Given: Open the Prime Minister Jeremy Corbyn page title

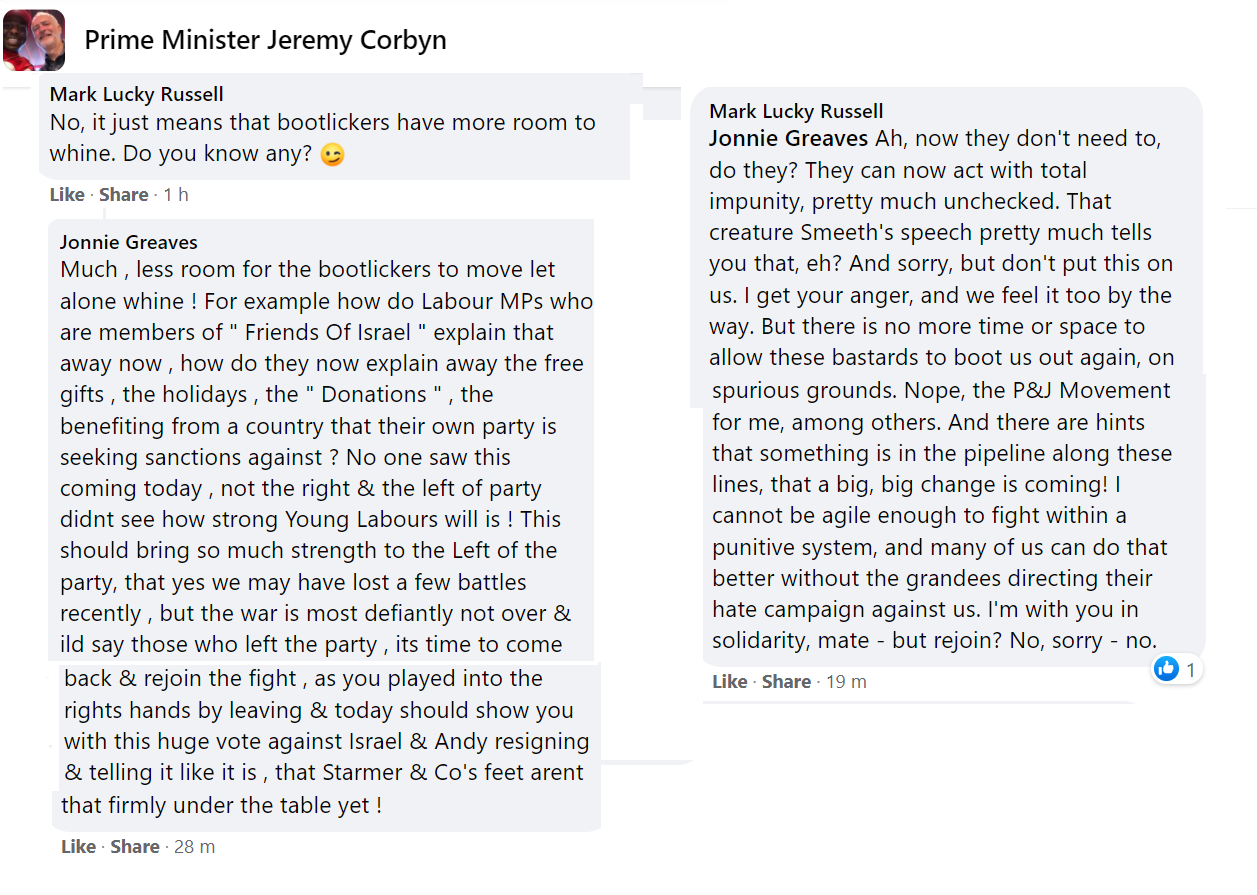Looking at the screenshot, I should point(265,40).
